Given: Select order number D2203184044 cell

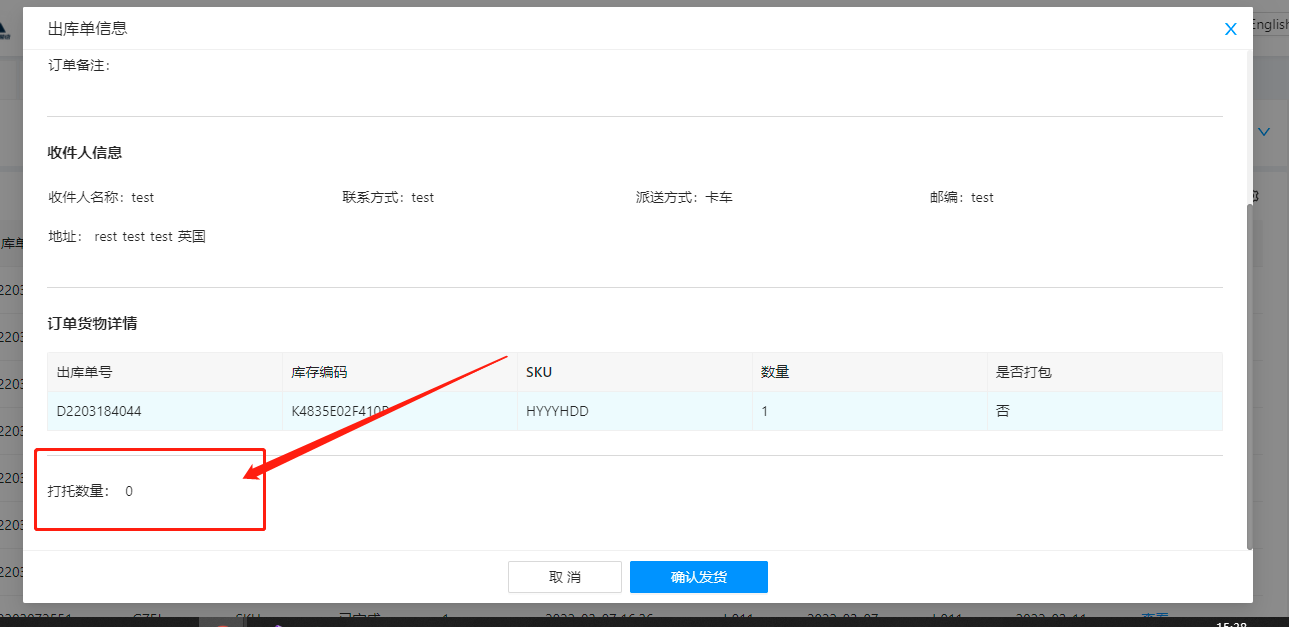Looking at the screenshot, I should pos(99,410).
